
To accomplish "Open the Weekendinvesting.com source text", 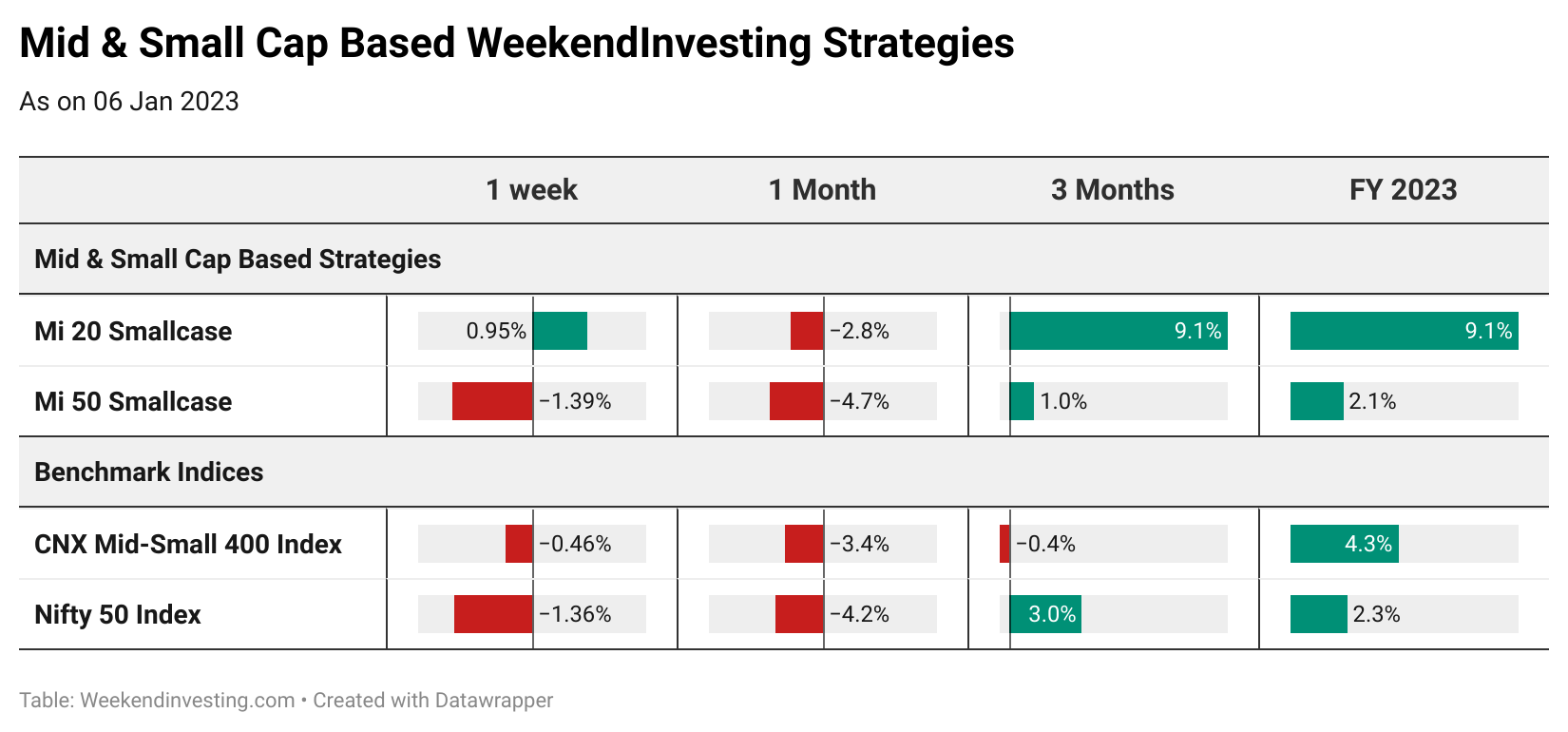I will click(187, 701).
